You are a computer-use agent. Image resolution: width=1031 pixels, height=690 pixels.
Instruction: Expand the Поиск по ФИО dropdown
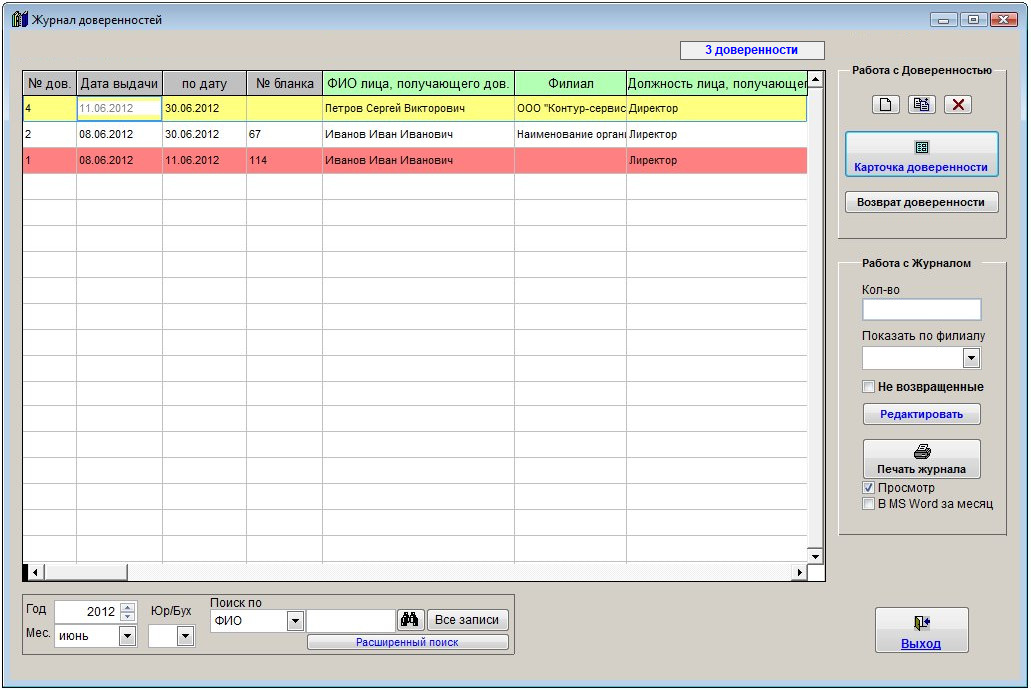coord(295,620)
